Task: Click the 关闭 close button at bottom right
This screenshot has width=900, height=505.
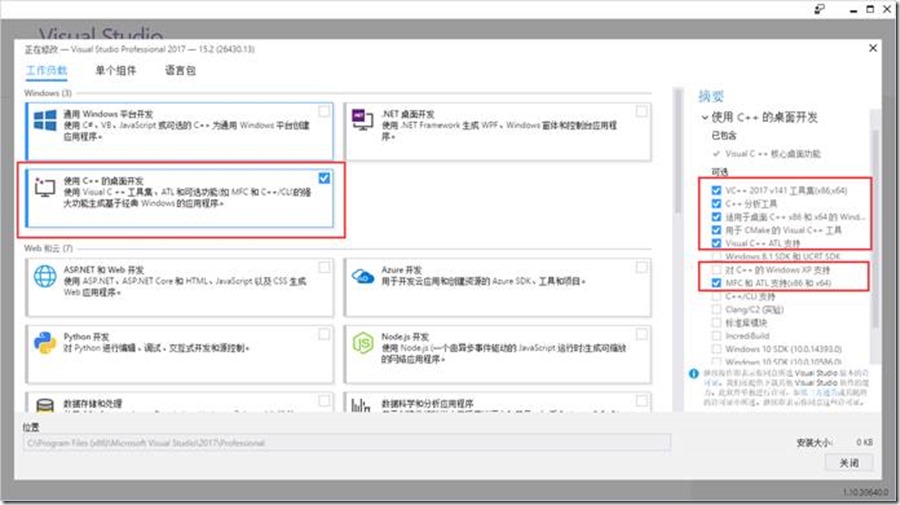Action: (x=849, y=463)
